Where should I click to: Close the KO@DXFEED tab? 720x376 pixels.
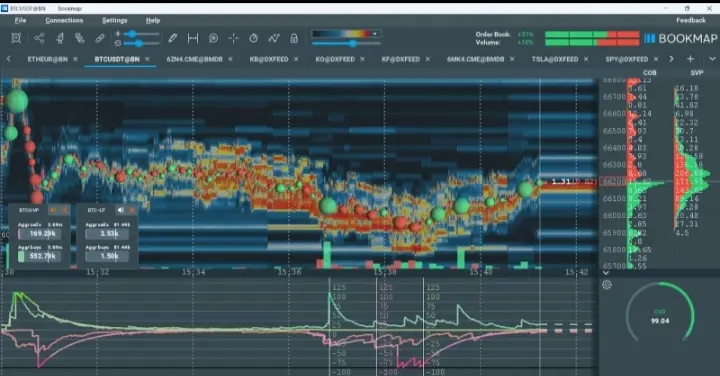coord(362,59)
